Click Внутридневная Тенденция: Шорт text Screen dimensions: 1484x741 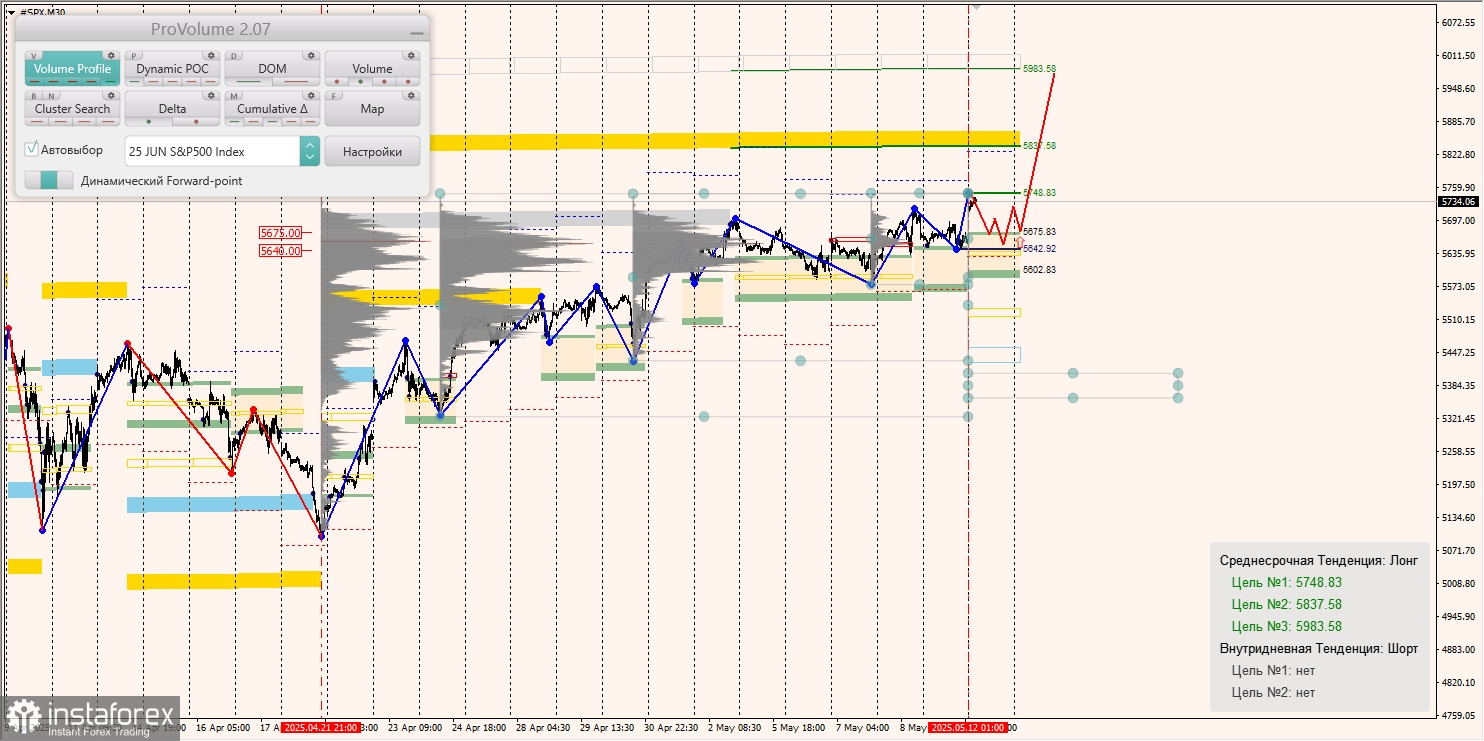pyautogui.click(x=1319, y=648)
